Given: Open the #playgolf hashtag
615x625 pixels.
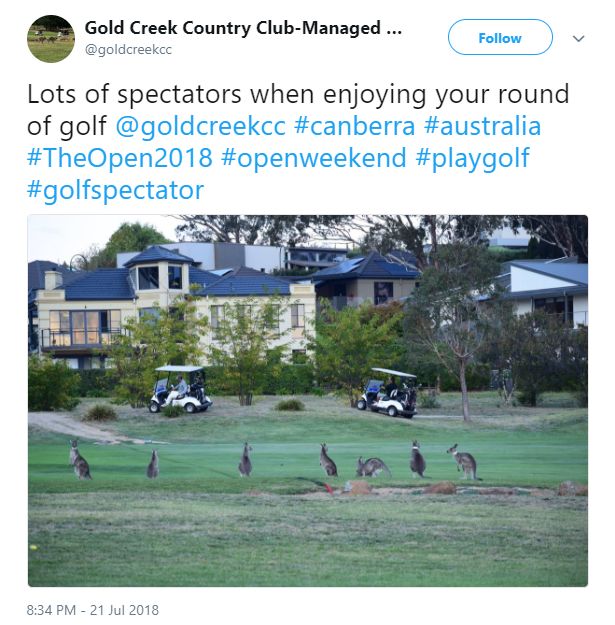Looking at the screenshot, I should pos(472,159).
